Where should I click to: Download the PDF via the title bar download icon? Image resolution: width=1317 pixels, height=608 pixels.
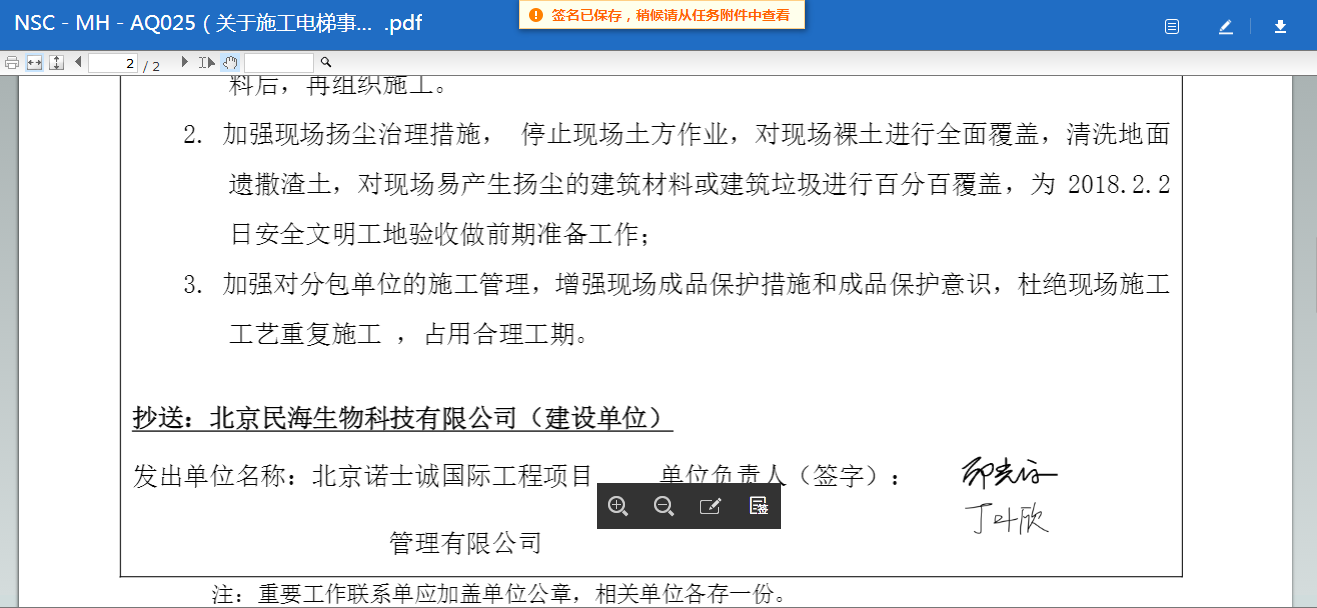(1280, 26)
